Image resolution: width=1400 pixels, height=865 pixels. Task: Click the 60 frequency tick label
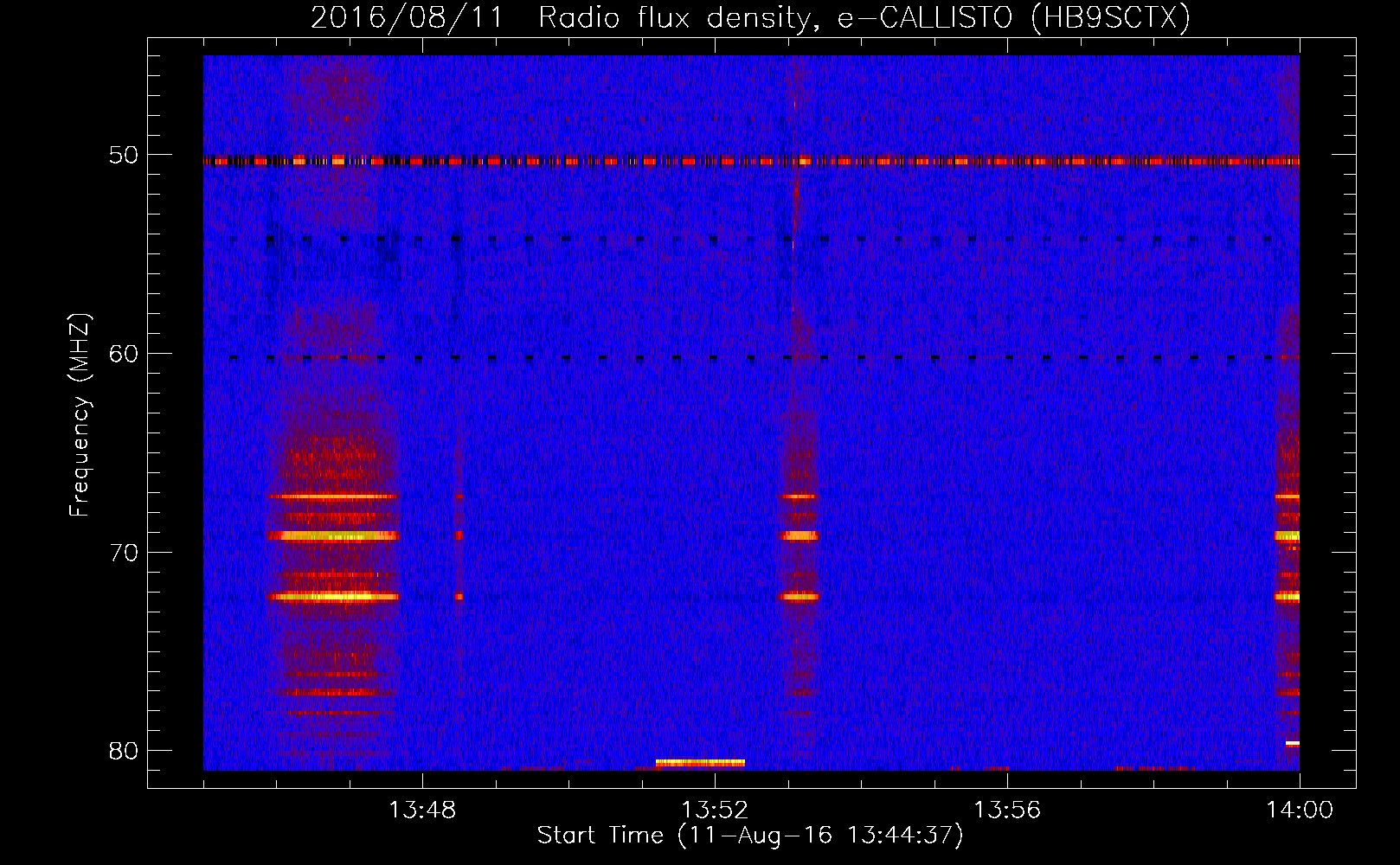(x=124, y=354)
